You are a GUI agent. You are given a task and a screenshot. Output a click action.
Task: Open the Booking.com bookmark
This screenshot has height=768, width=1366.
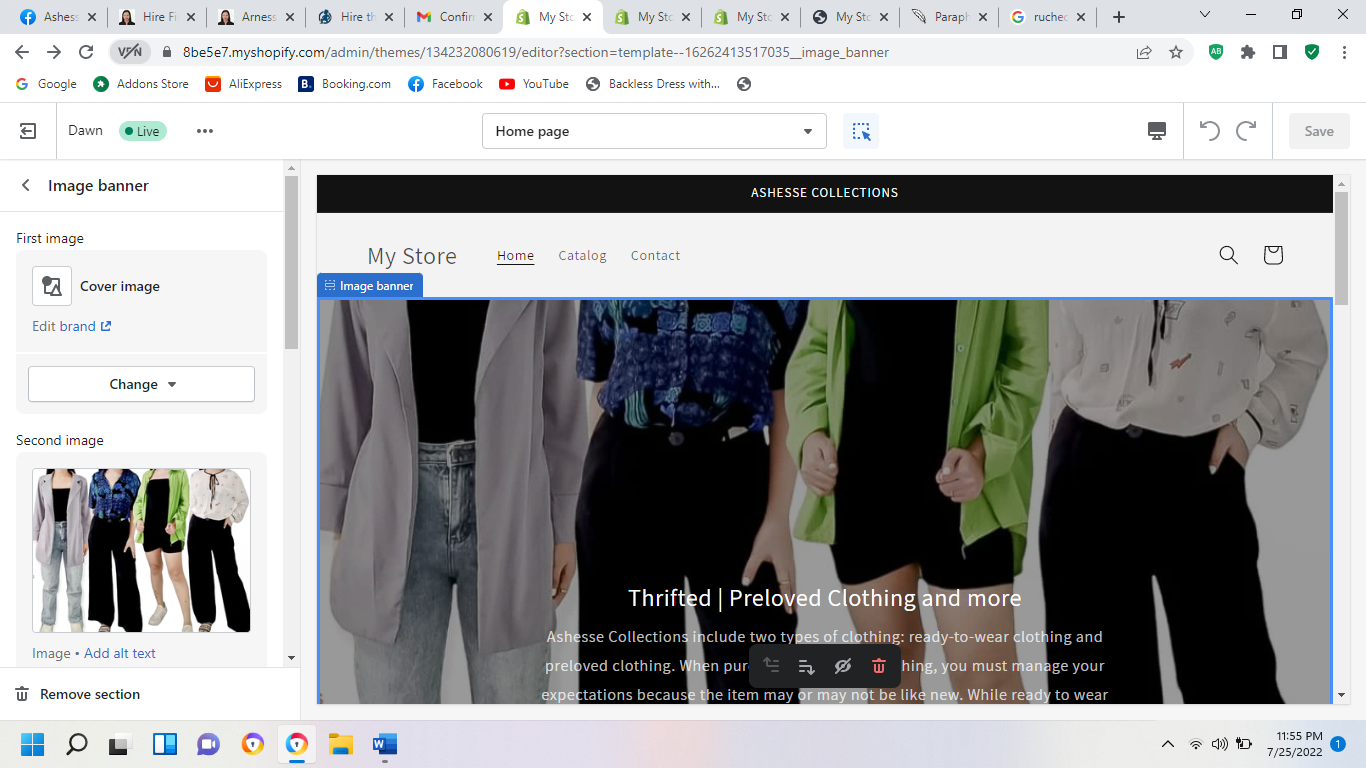(x=344, y=84)
